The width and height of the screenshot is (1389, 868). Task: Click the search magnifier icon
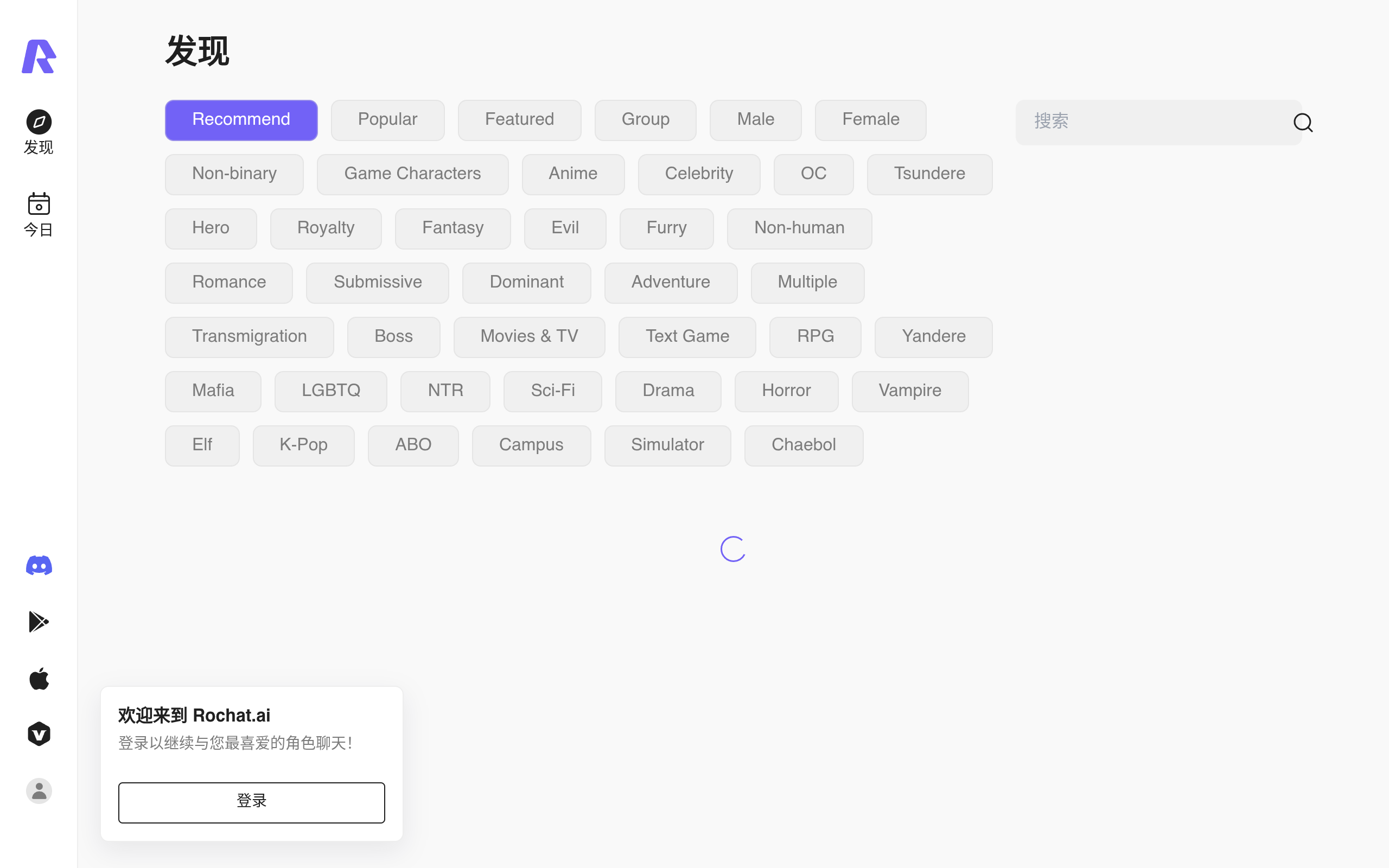pyautogui.click(x=1302, y=122)
